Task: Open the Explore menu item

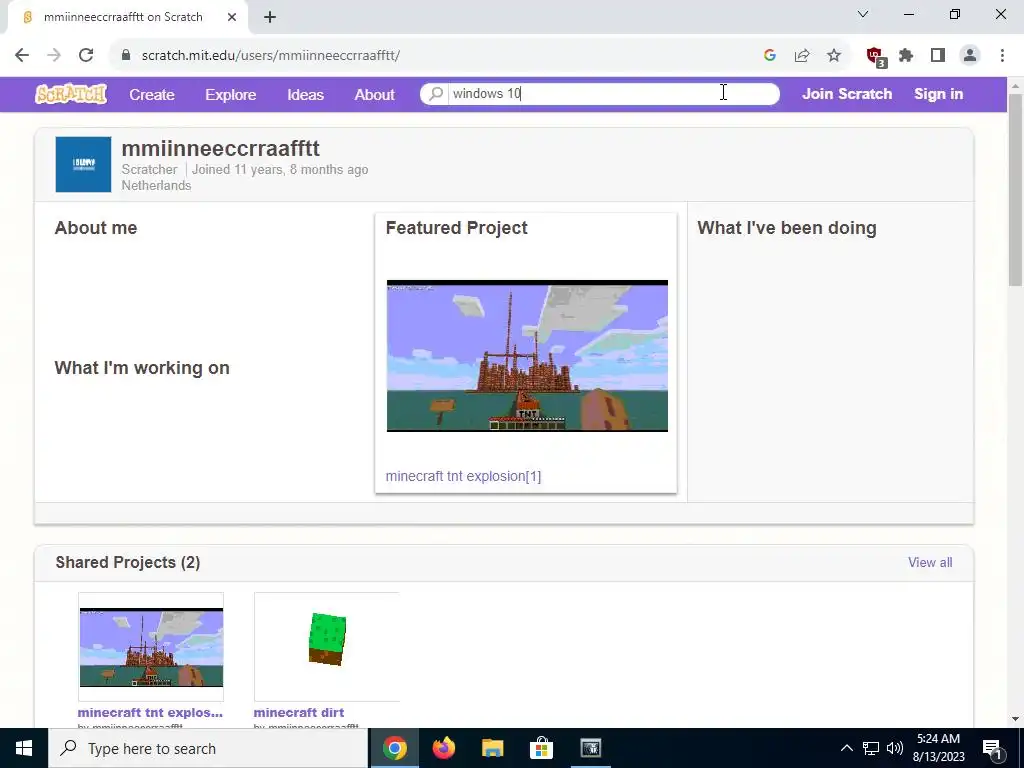Action: point(231,95)
